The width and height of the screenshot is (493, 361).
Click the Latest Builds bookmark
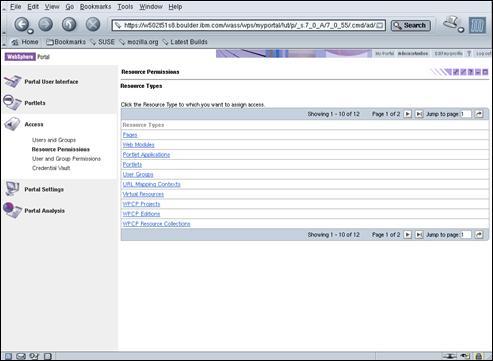(185, 42)
